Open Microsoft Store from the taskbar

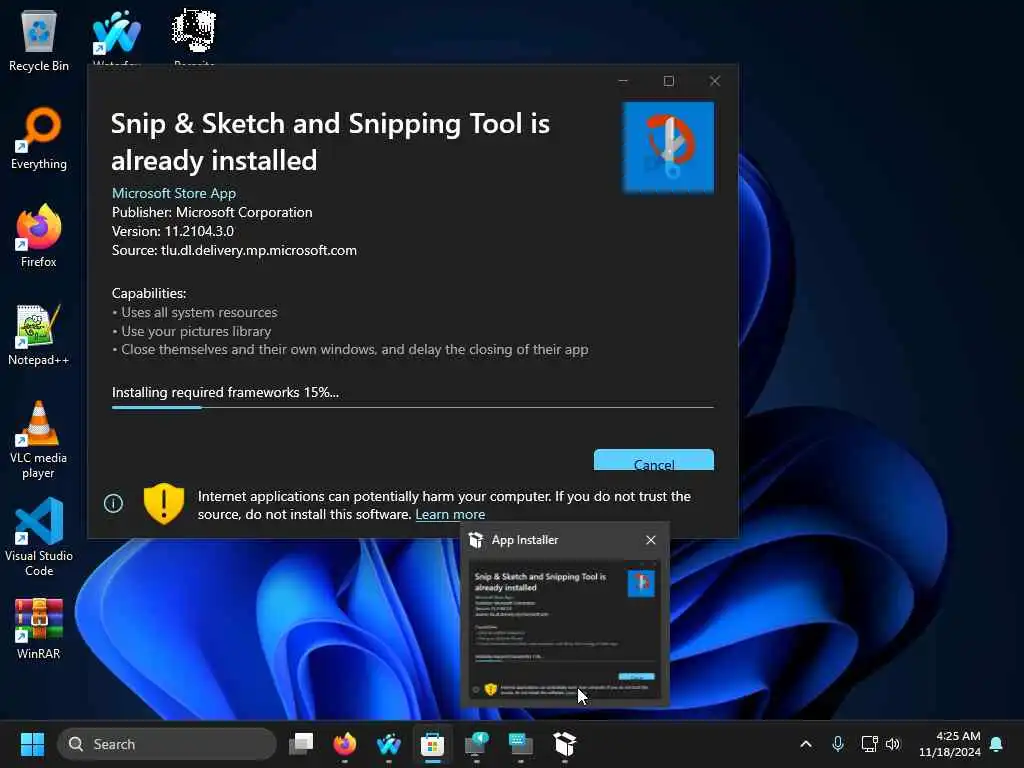pos(432,744)
